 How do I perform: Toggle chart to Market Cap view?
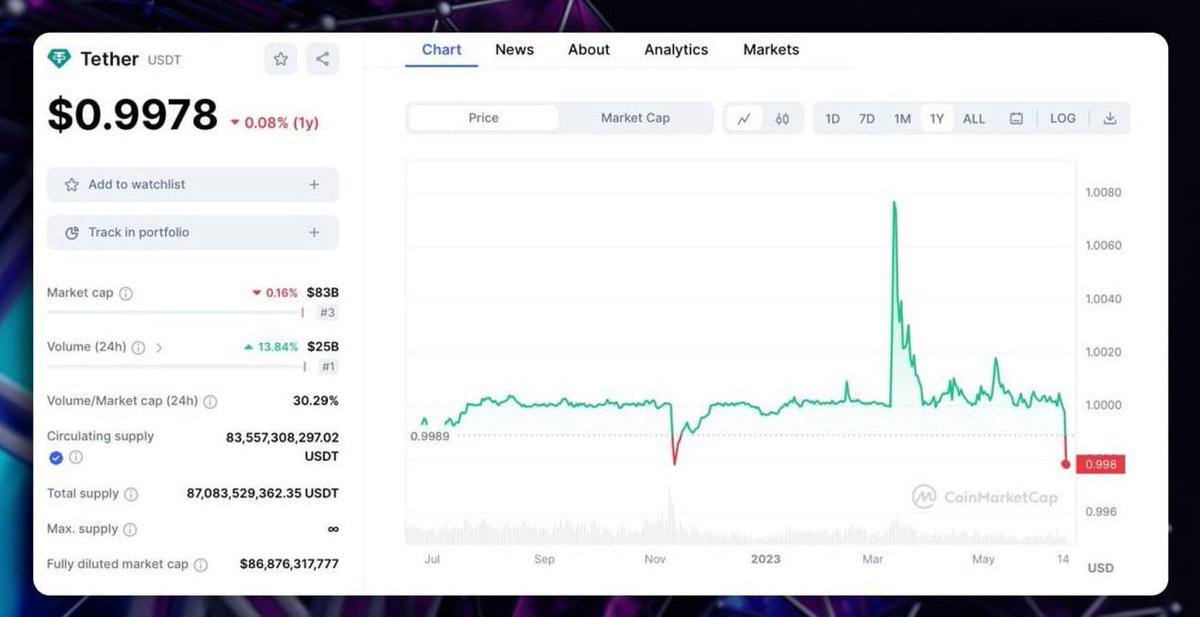635,118
